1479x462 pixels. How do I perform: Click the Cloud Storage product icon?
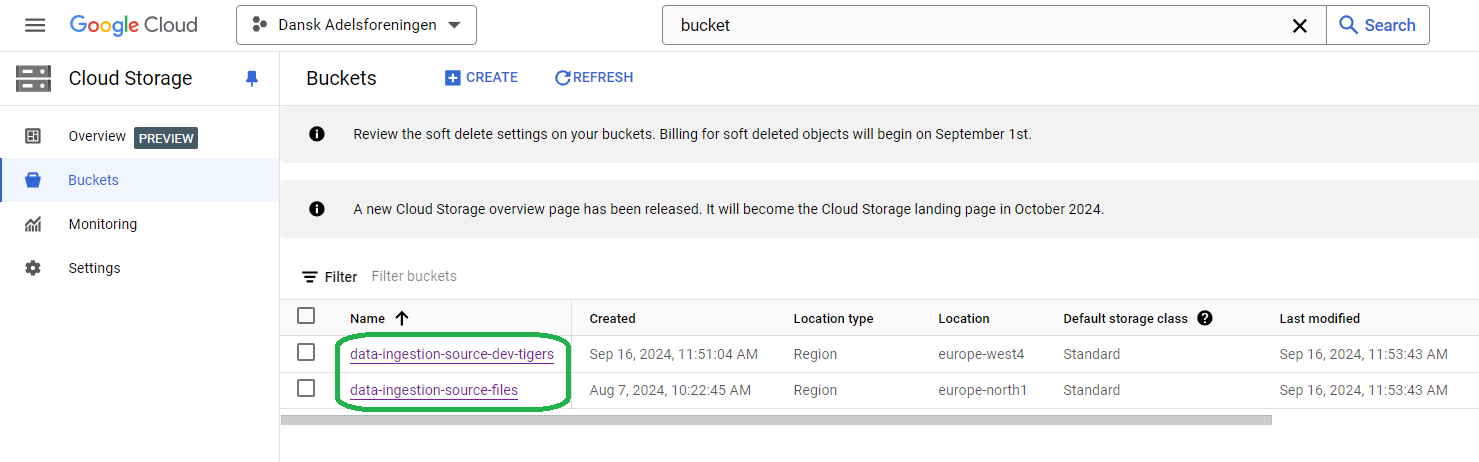tap(33, 78)
